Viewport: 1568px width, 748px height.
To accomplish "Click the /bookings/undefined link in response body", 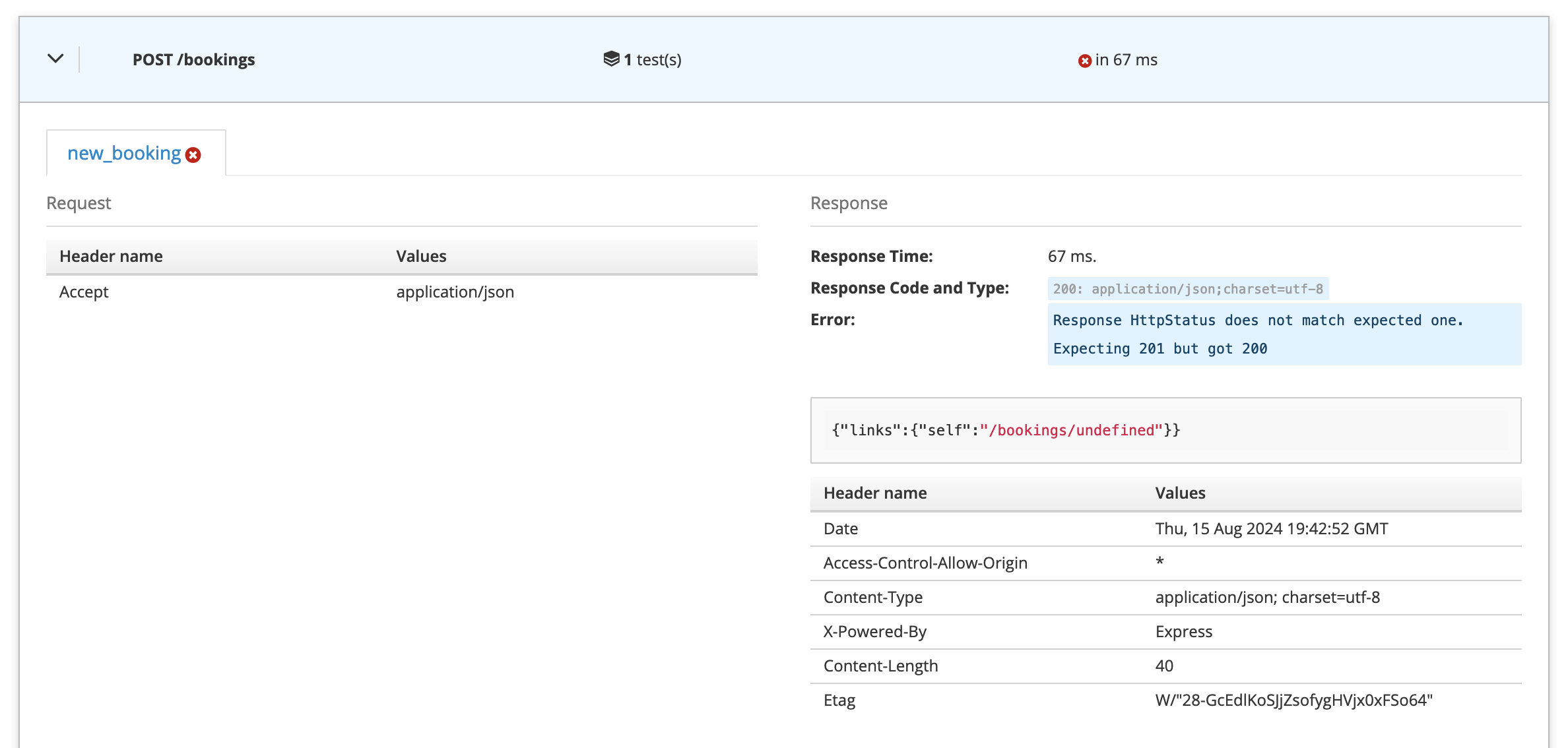I will click(1070, 430).
